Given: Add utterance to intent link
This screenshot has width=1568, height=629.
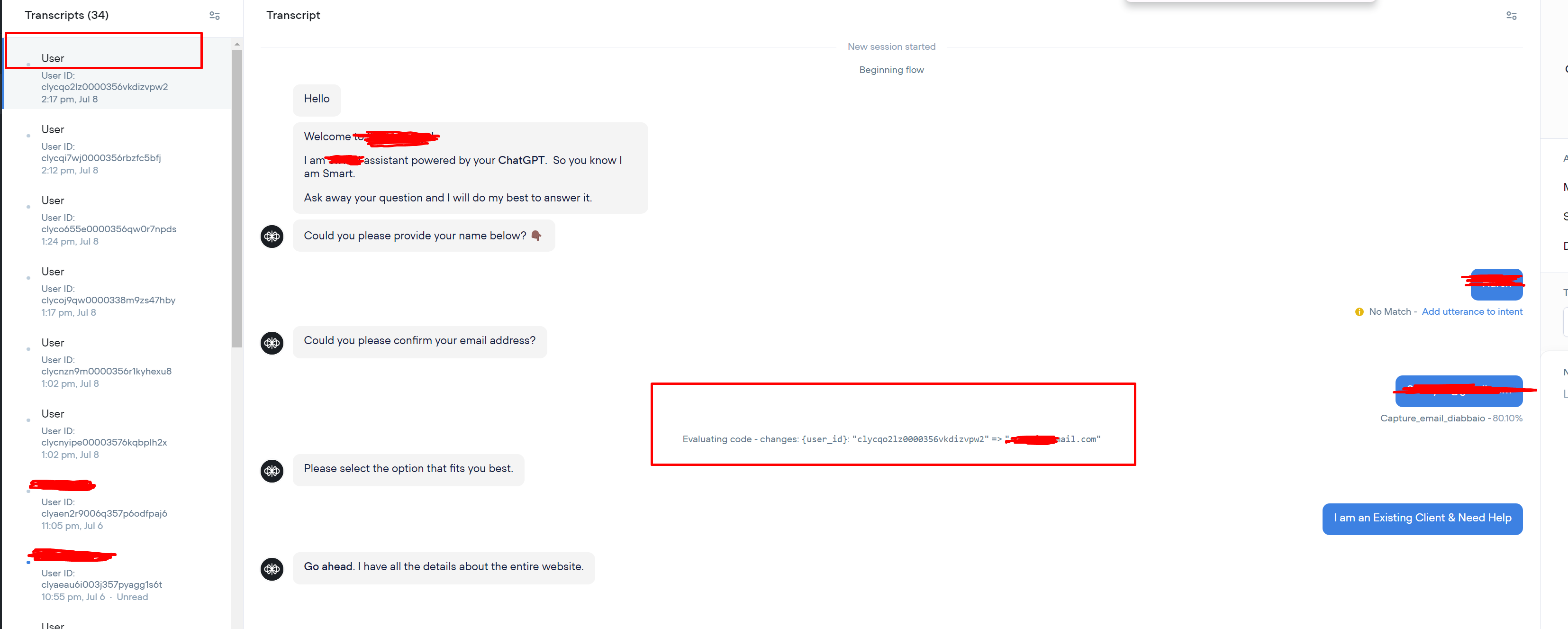Looking at the screenshot, I should point(1472,312).
